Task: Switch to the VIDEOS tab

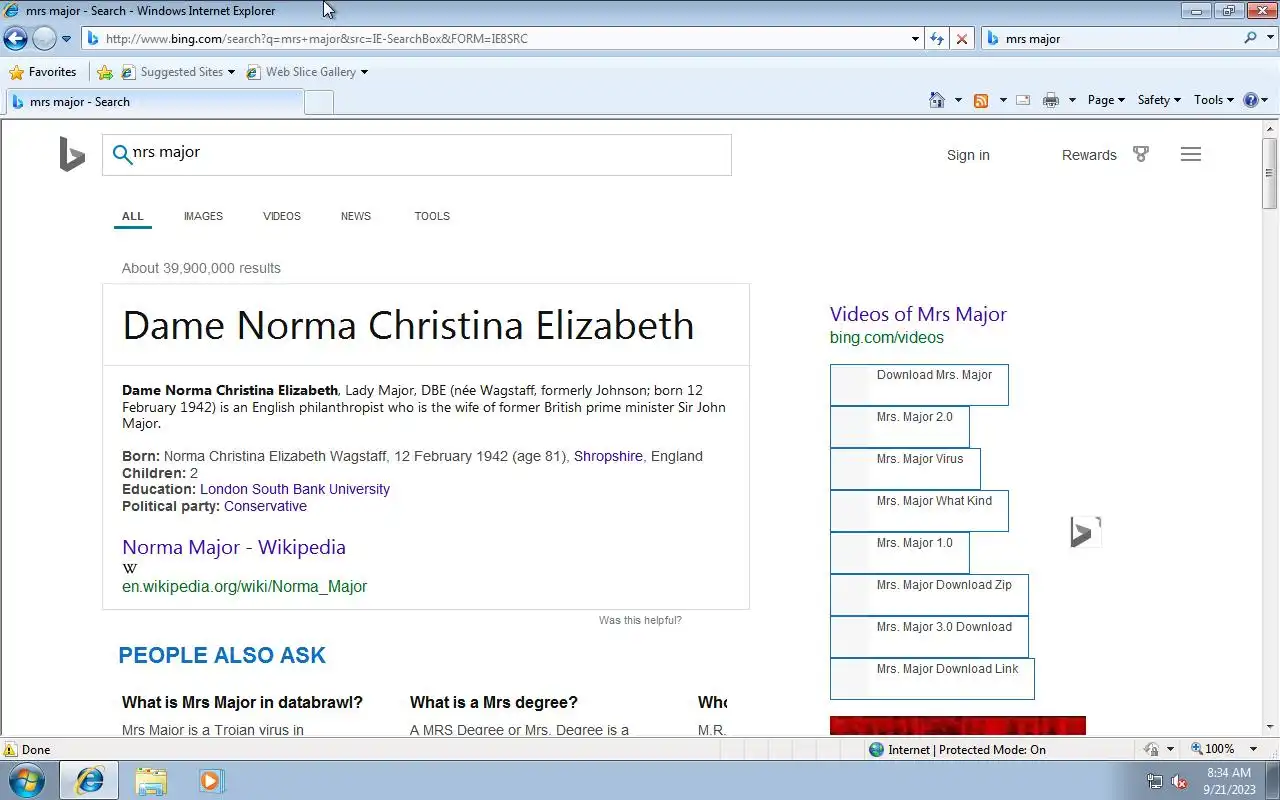Action: [x=282, y=216]
